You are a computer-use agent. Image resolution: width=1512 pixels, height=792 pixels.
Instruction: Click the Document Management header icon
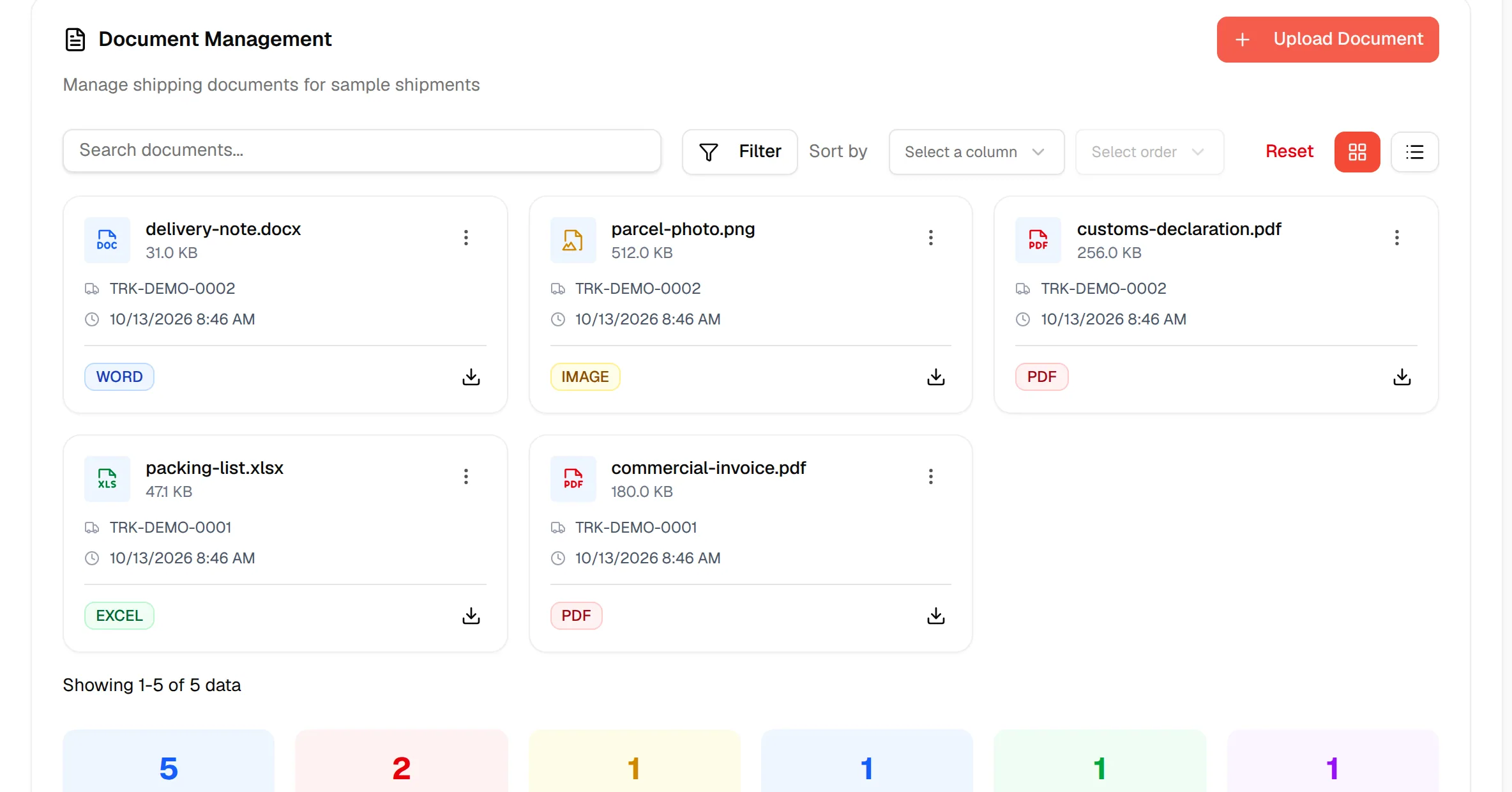[75, 40]
